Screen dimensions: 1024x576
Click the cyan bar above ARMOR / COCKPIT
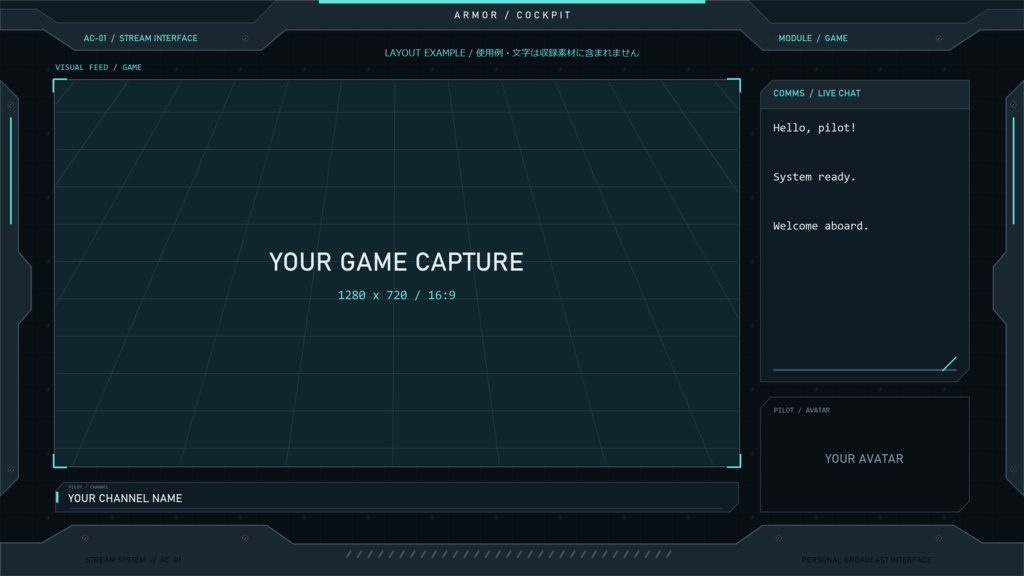(512, 2)
